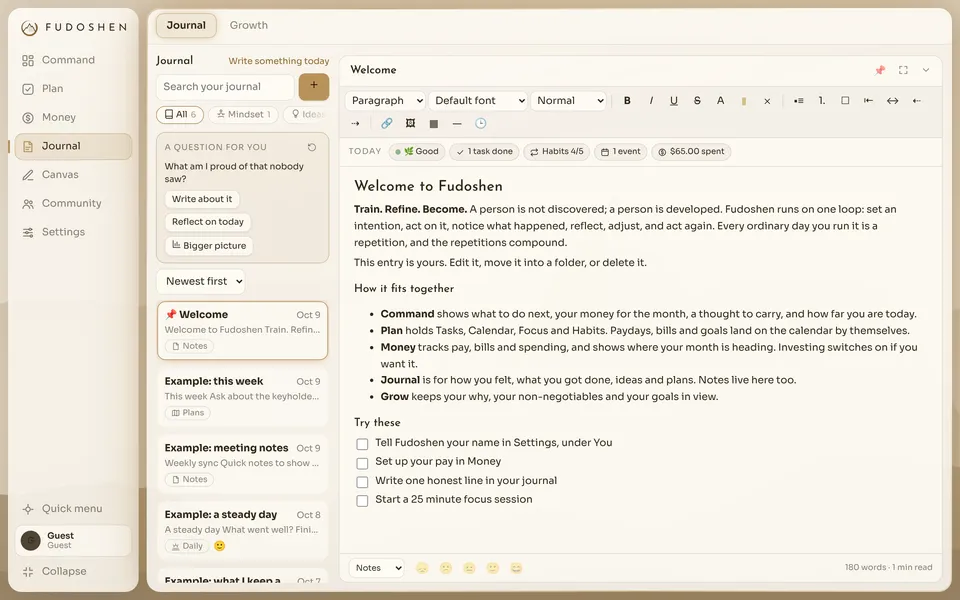Image resolution: width=960 pixels, height=600 pixels.
Task: Clear formatting with the X toolbar icon
Action: 767,101
